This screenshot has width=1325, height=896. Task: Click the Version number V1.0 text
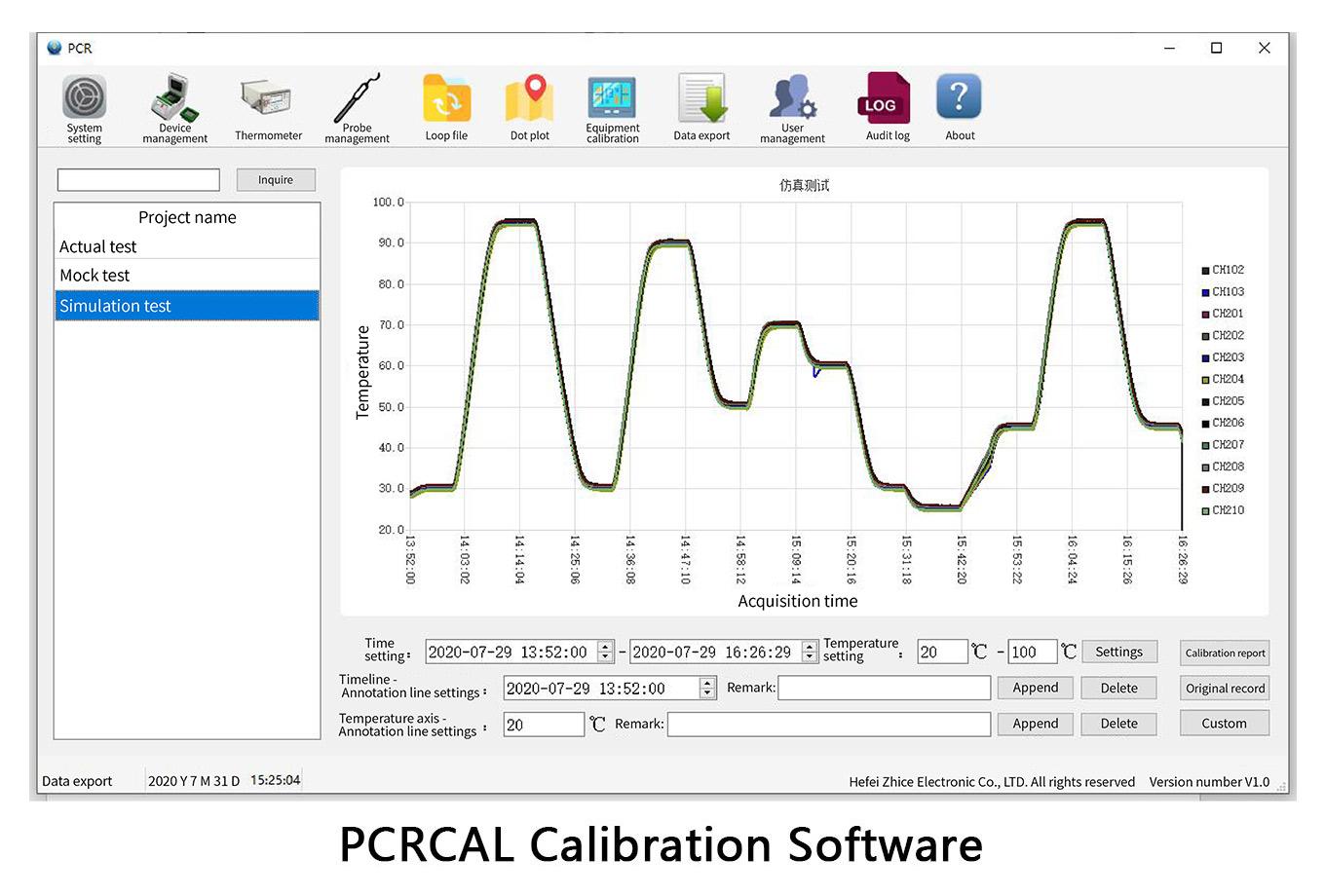pyautogui.click(x=1209, y=782)
